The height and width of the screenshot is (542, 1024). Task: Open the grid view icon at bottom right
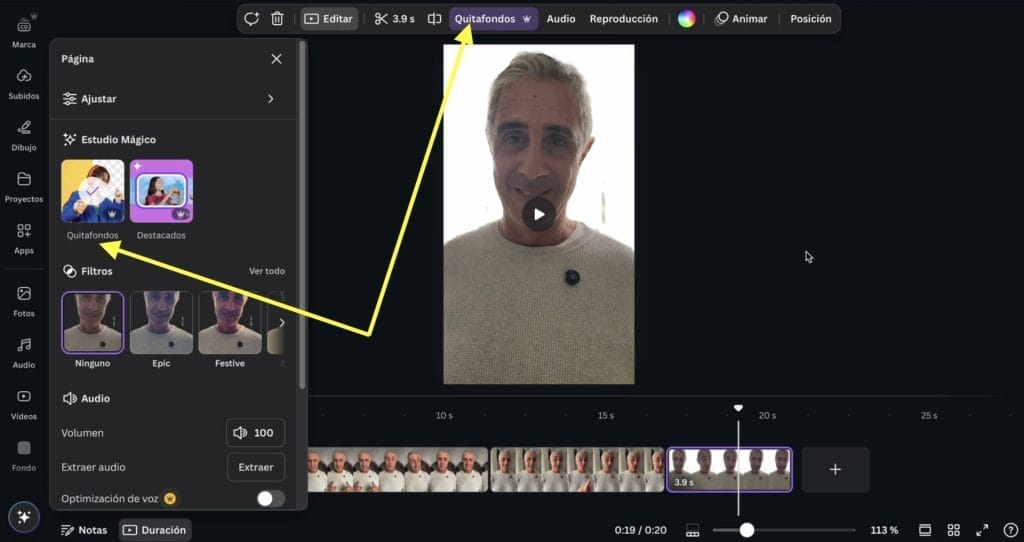tap(953, 530)
